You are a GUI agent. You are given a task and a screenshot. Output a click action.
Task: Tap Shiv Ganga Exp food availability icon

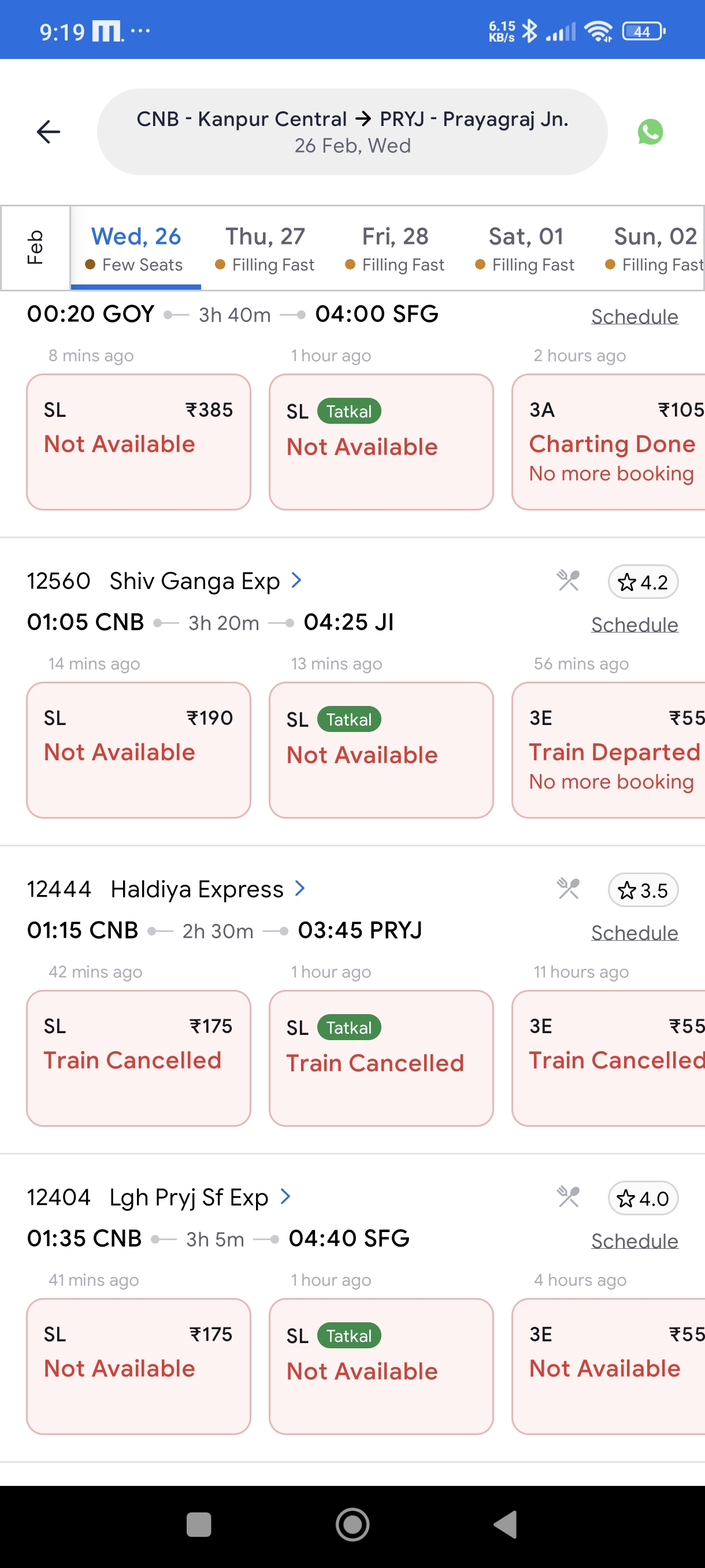point(568,580)
